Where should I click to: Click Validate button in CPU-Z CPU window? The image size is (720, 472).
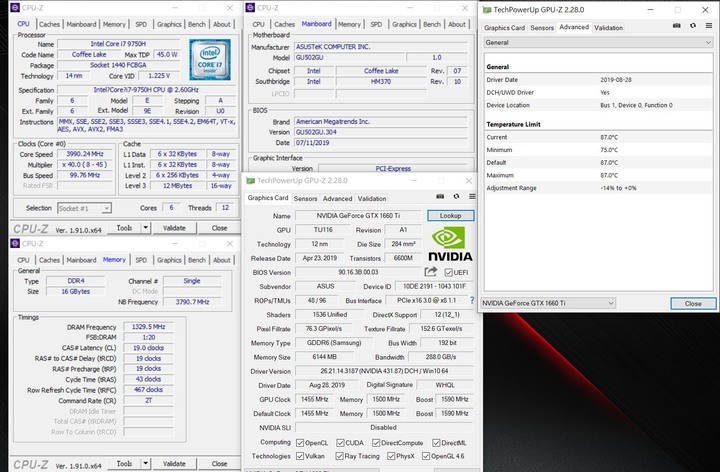(174, 228)
